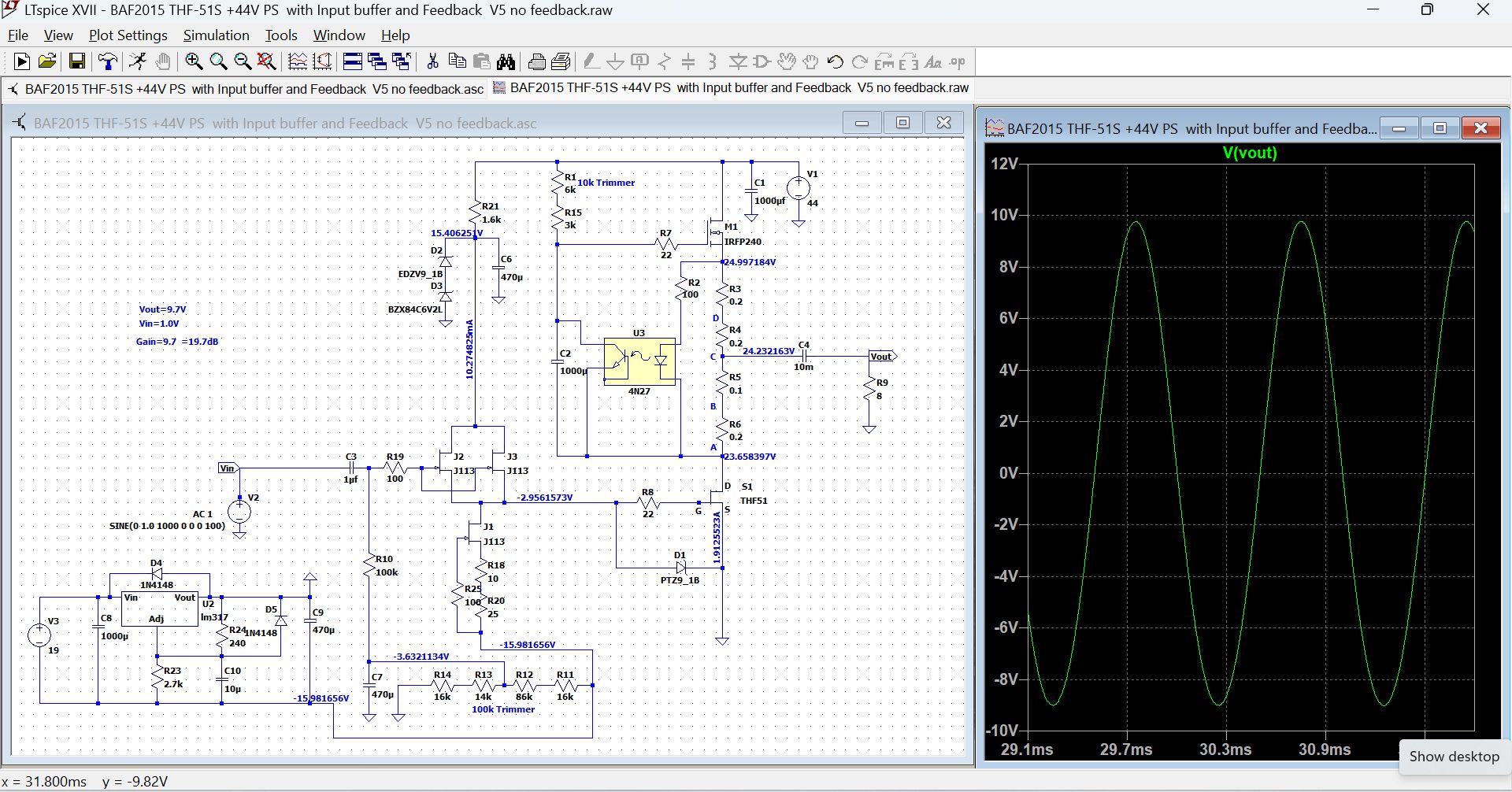Switch to the V5 no feedback.raw tab

click(731, 88)
